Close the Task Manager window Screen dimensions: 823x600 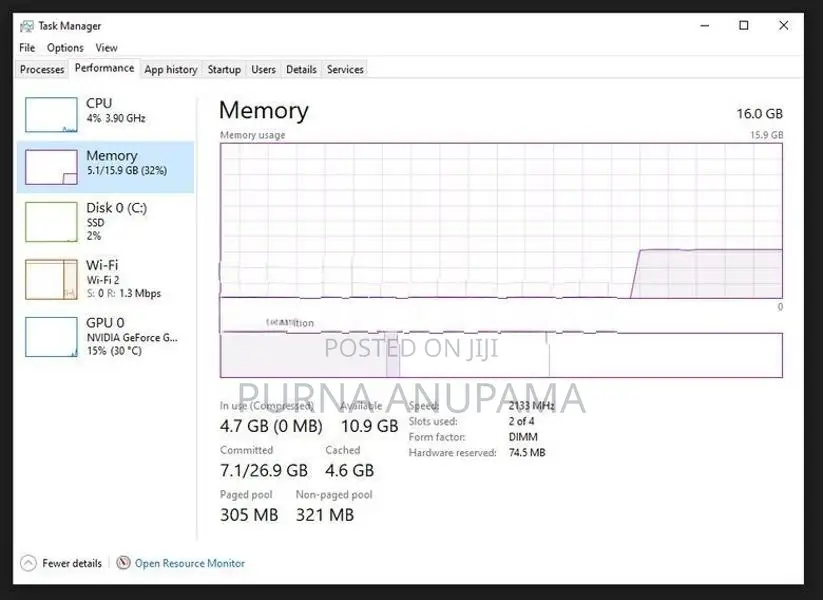click(x=784, y=25)
